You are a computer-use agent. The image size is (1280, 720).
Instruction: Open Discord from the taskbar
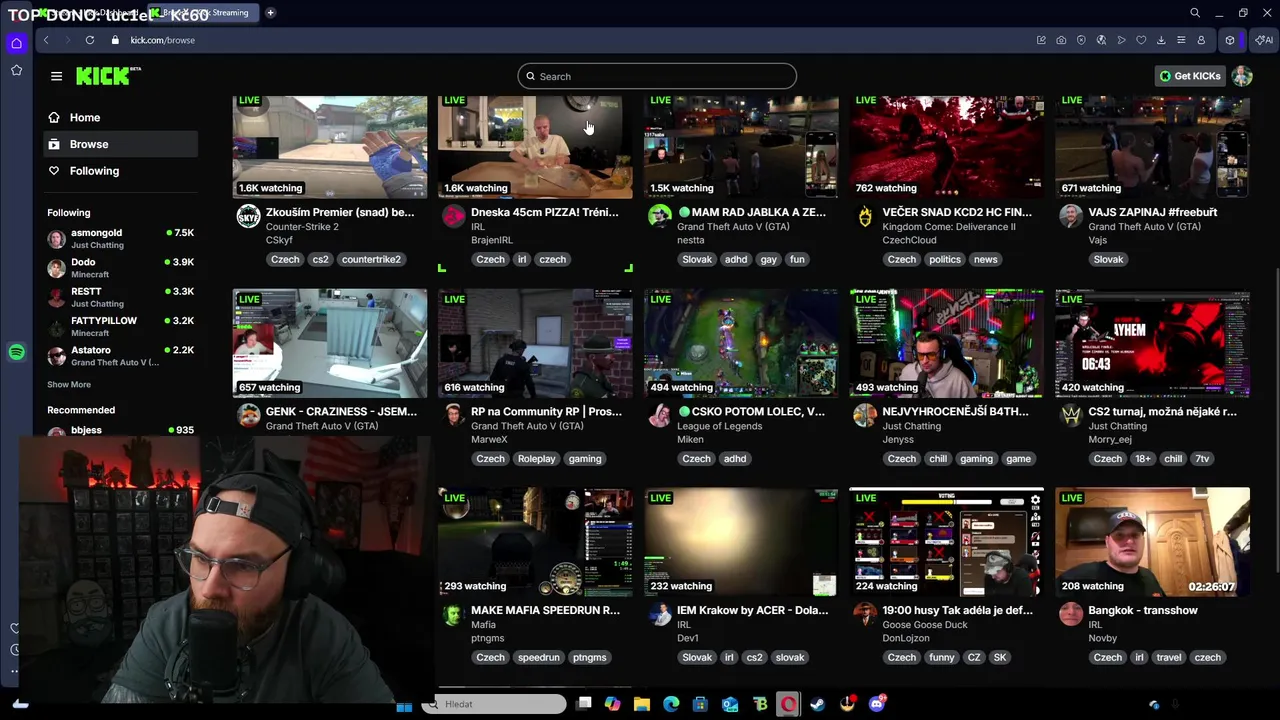pyautogui.click(x=877, y=704)
